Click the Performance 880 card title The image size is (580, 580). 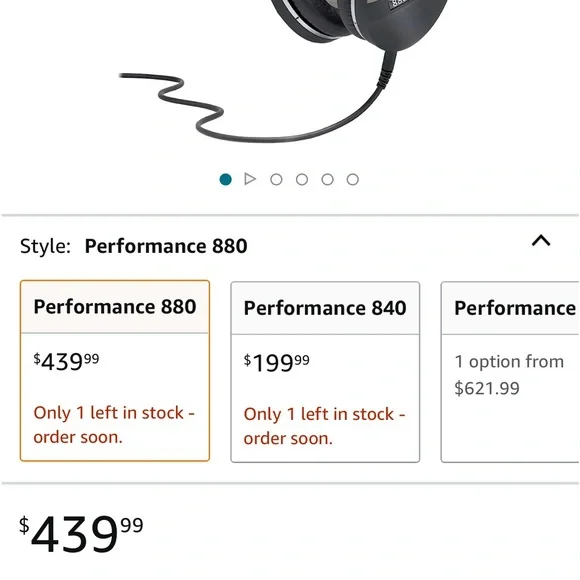tap(115, 307)
